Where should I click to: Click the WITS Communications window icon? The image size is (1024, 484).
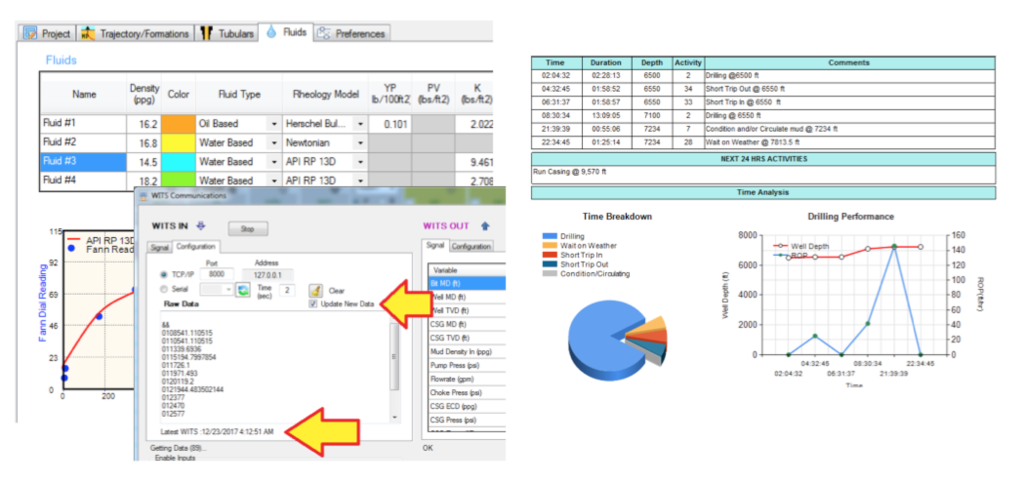click(x=143, y=195)
